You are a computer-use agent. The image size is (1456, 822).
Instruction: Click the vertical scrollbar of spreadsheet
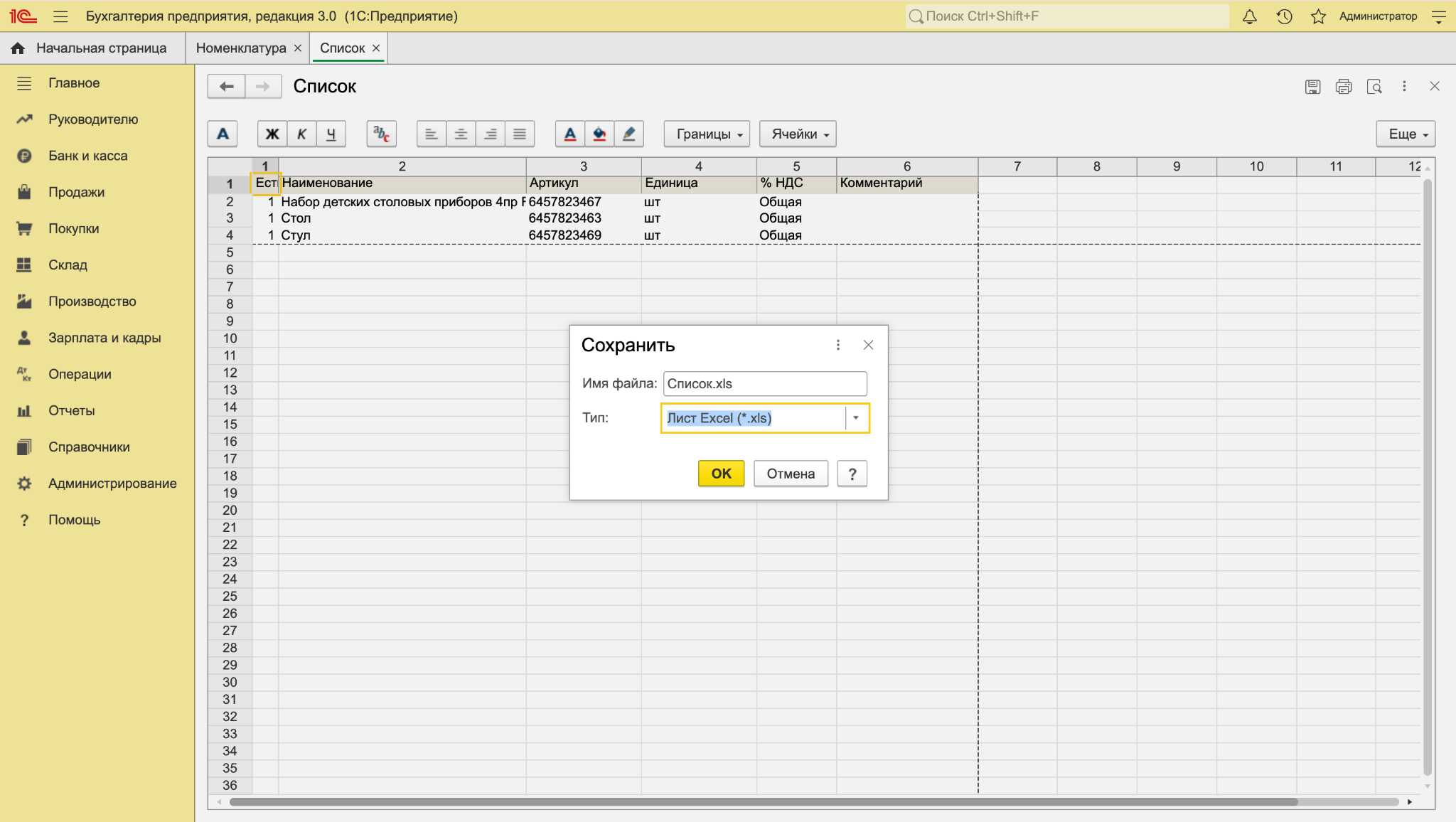pyautogui.click(x=1428, y=476)
